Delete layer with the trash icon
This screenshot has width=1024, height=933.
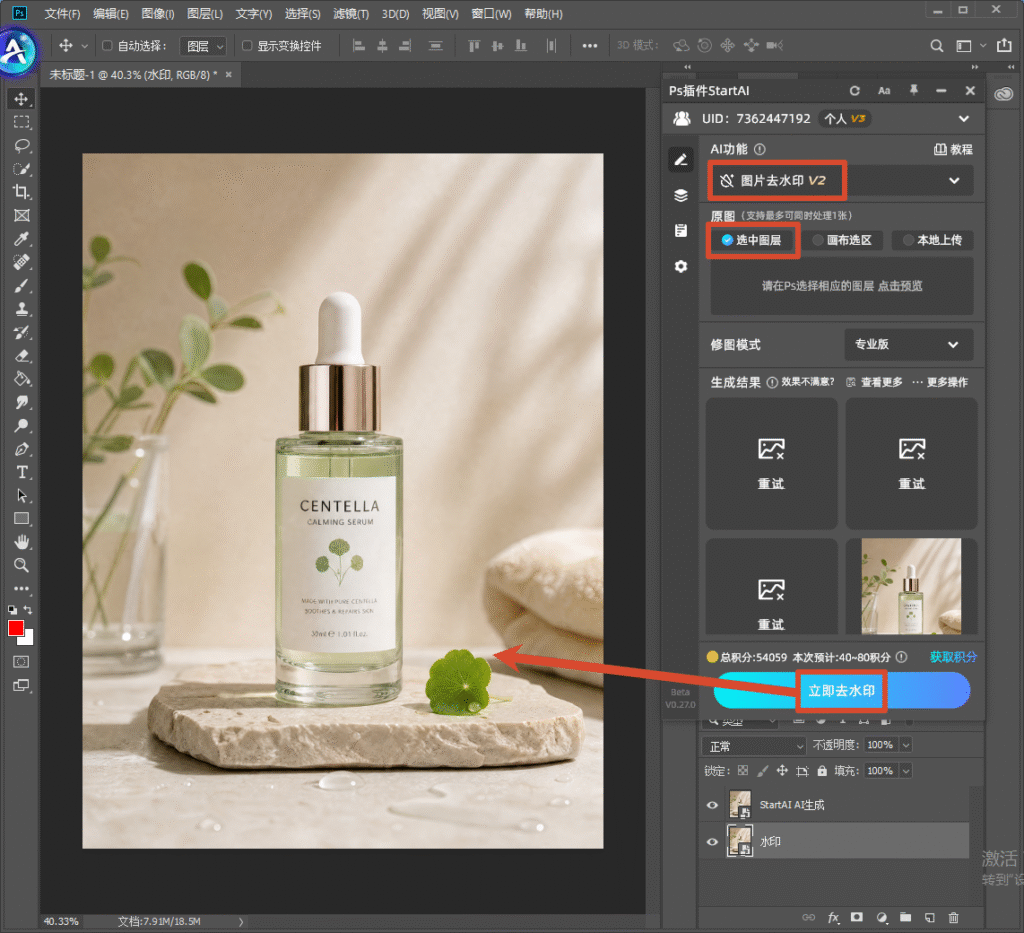click(953, 917)
